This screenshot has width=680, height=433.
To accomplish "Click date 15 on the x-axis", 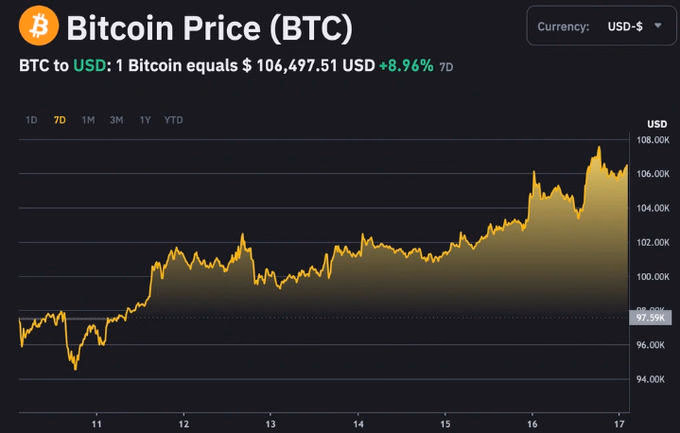I will click(445, 423).
